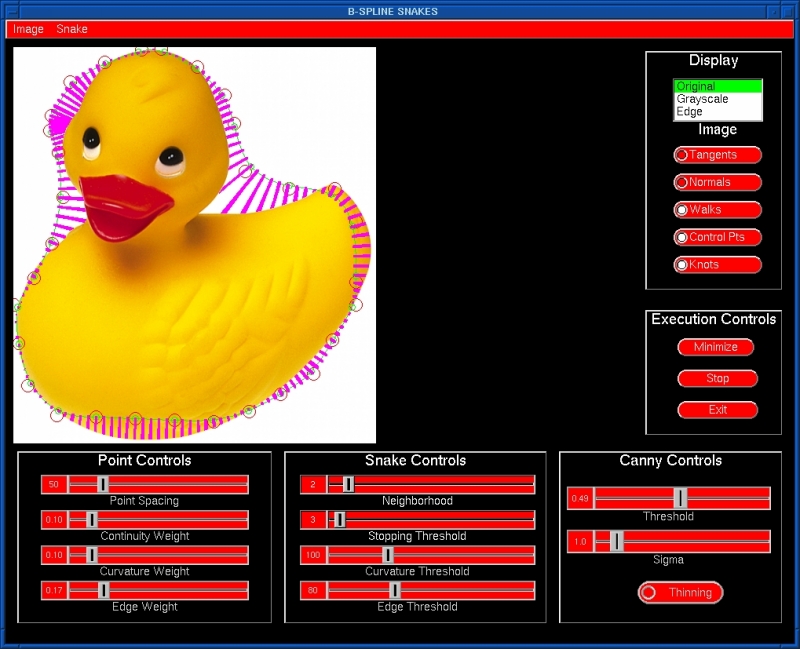This screenshot has width=800, height=649.
Task: Click the B-SPLINE SNAKES title bar
Action: (392, 11)
